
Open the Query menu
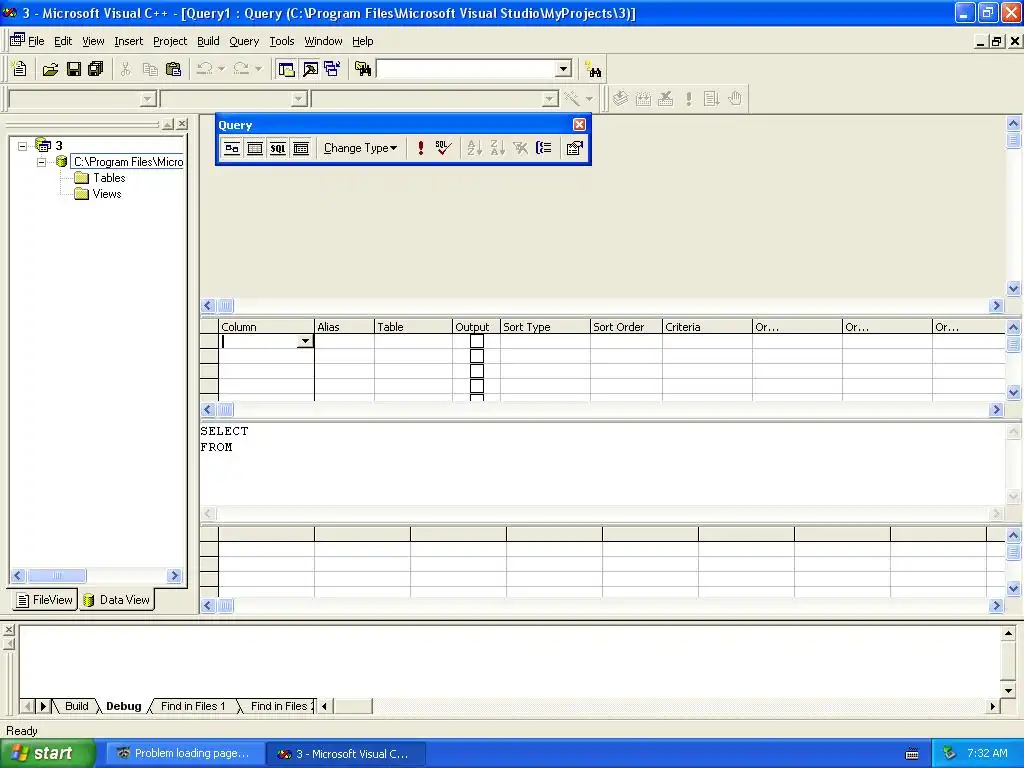coord(244,41)
